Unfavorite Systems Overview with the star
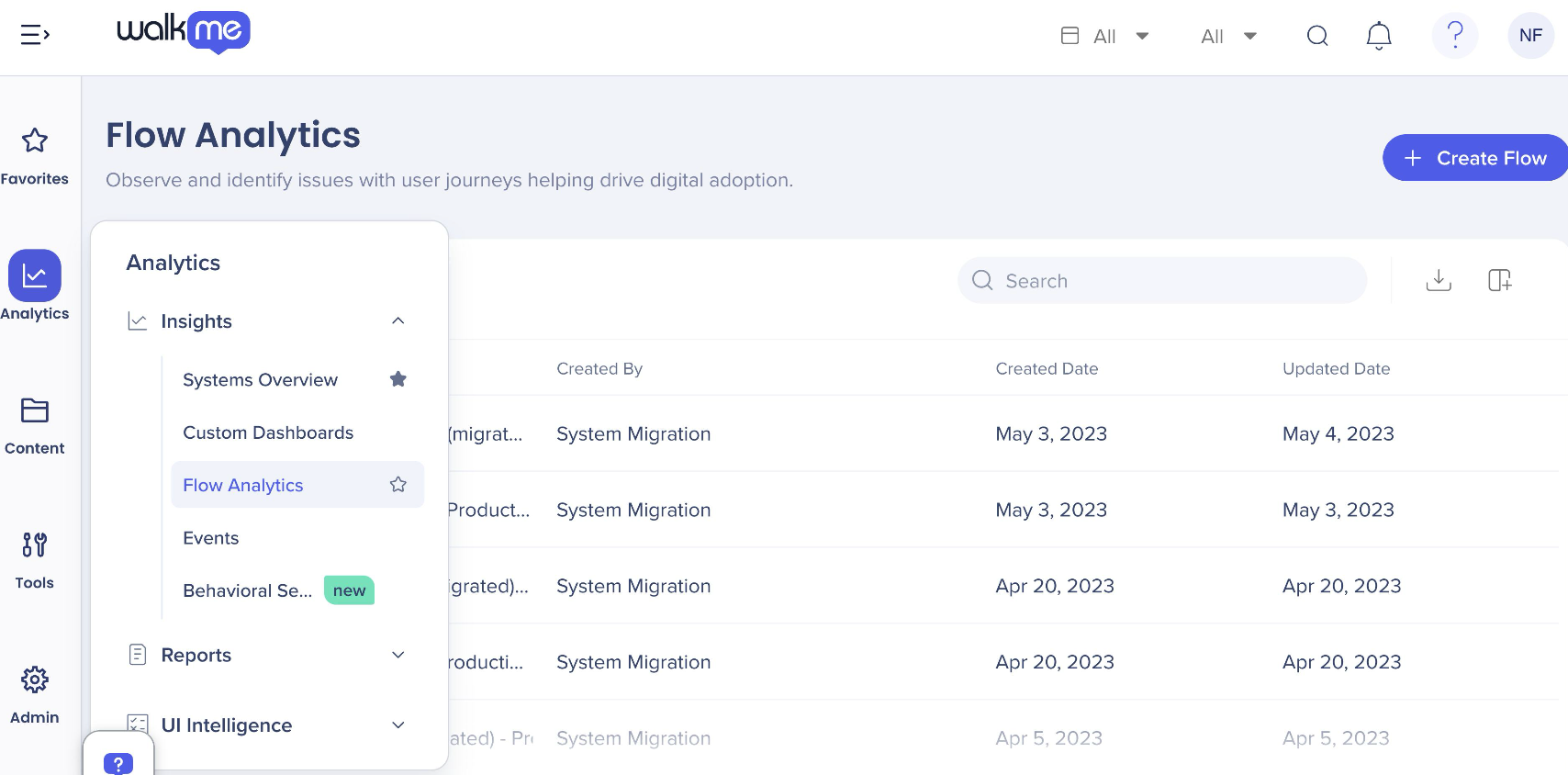Image resolution: width=1568 pixels, height=775 pixels. tap(398, 379)
